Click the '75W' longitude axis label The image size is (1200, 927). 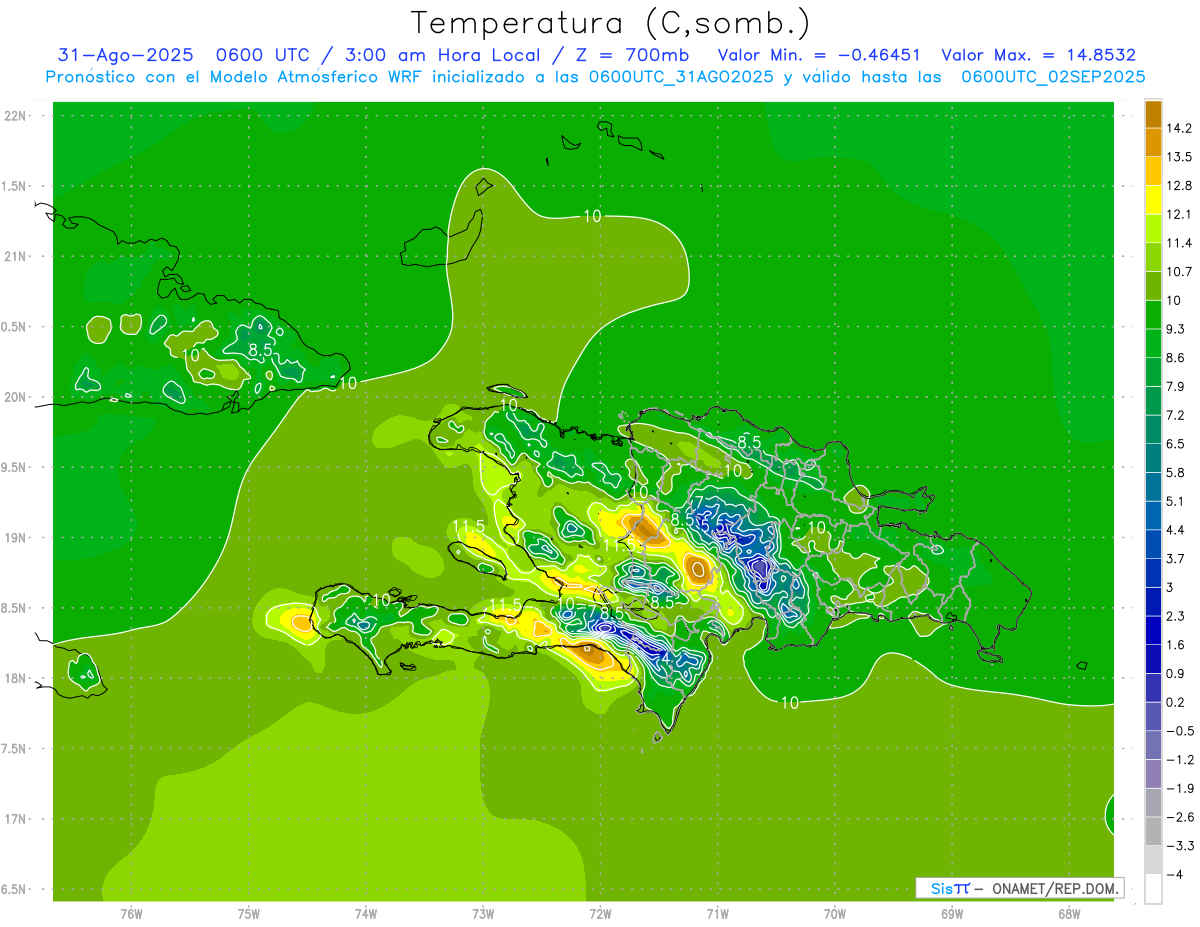[x=249, y=914]
